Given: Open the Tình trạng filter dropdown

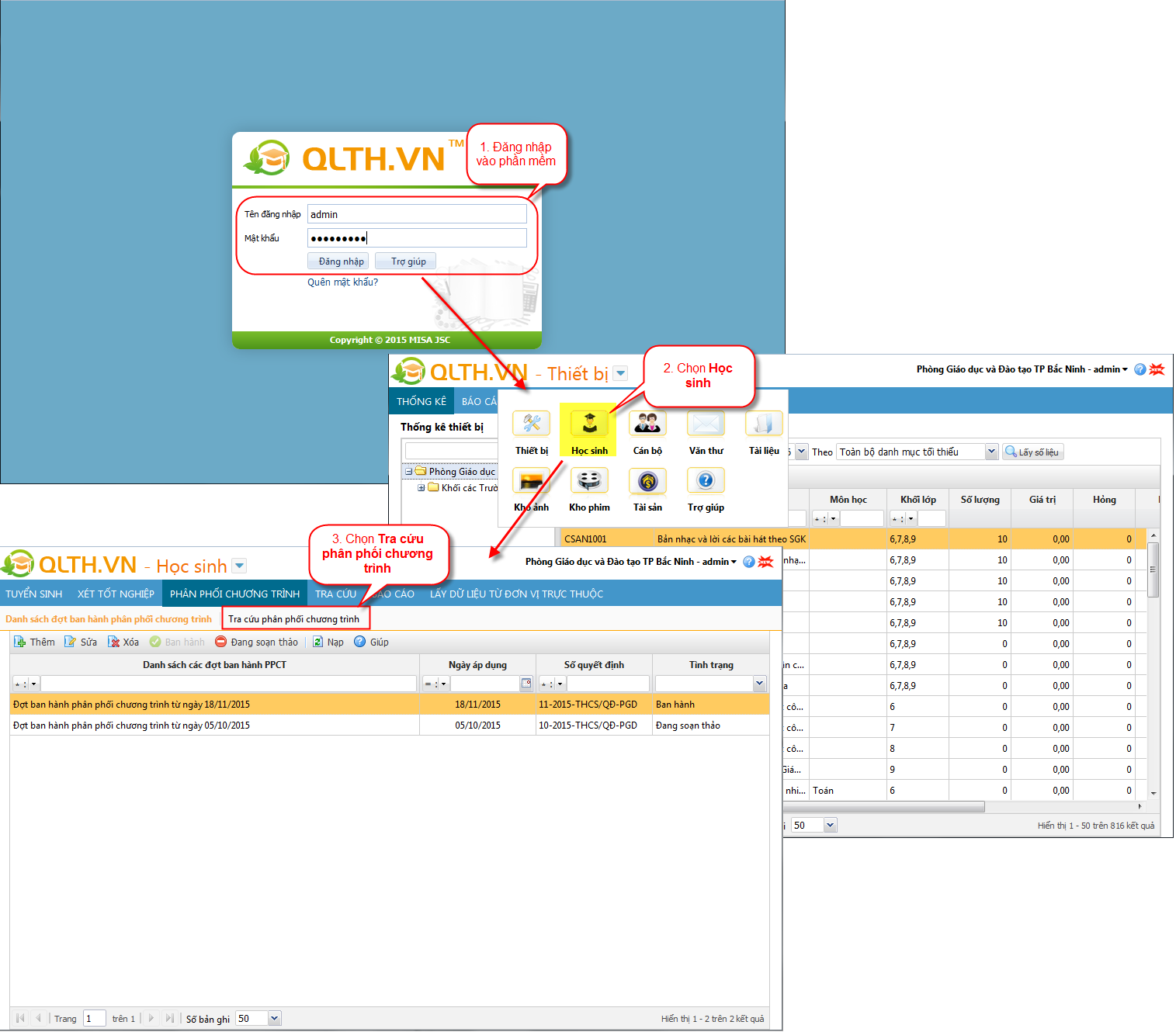Looking at the screenshot, I should (759, 684).
